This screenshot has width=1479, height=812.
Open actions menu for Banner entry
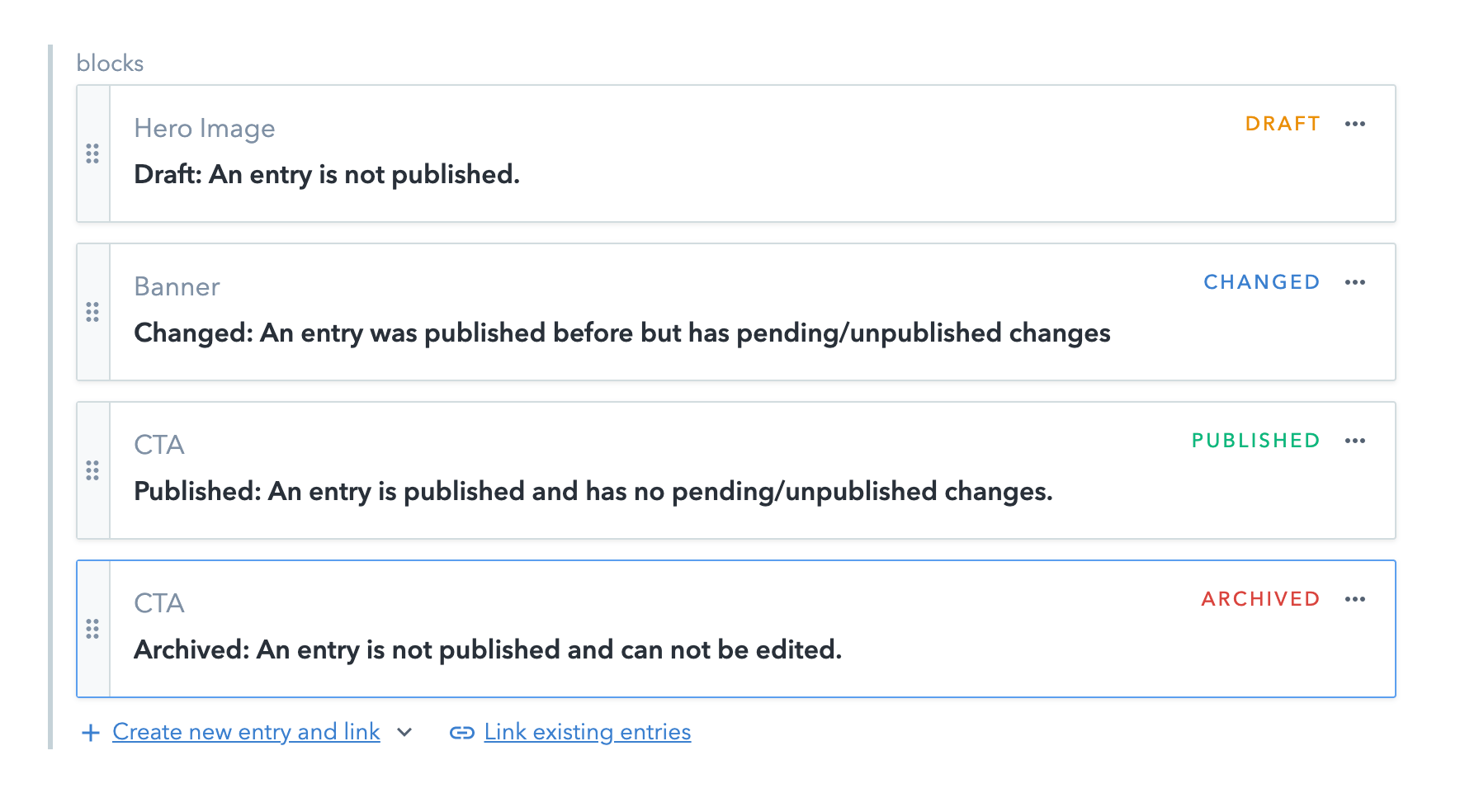click(x=1354, y=282)
